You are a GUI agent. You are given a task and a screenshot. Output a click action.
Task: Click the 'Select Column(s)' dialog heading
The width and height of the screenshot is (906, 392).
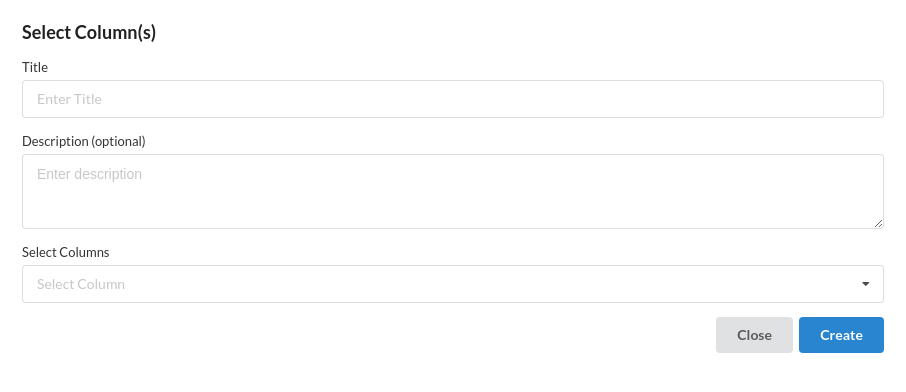pos(89,32)
